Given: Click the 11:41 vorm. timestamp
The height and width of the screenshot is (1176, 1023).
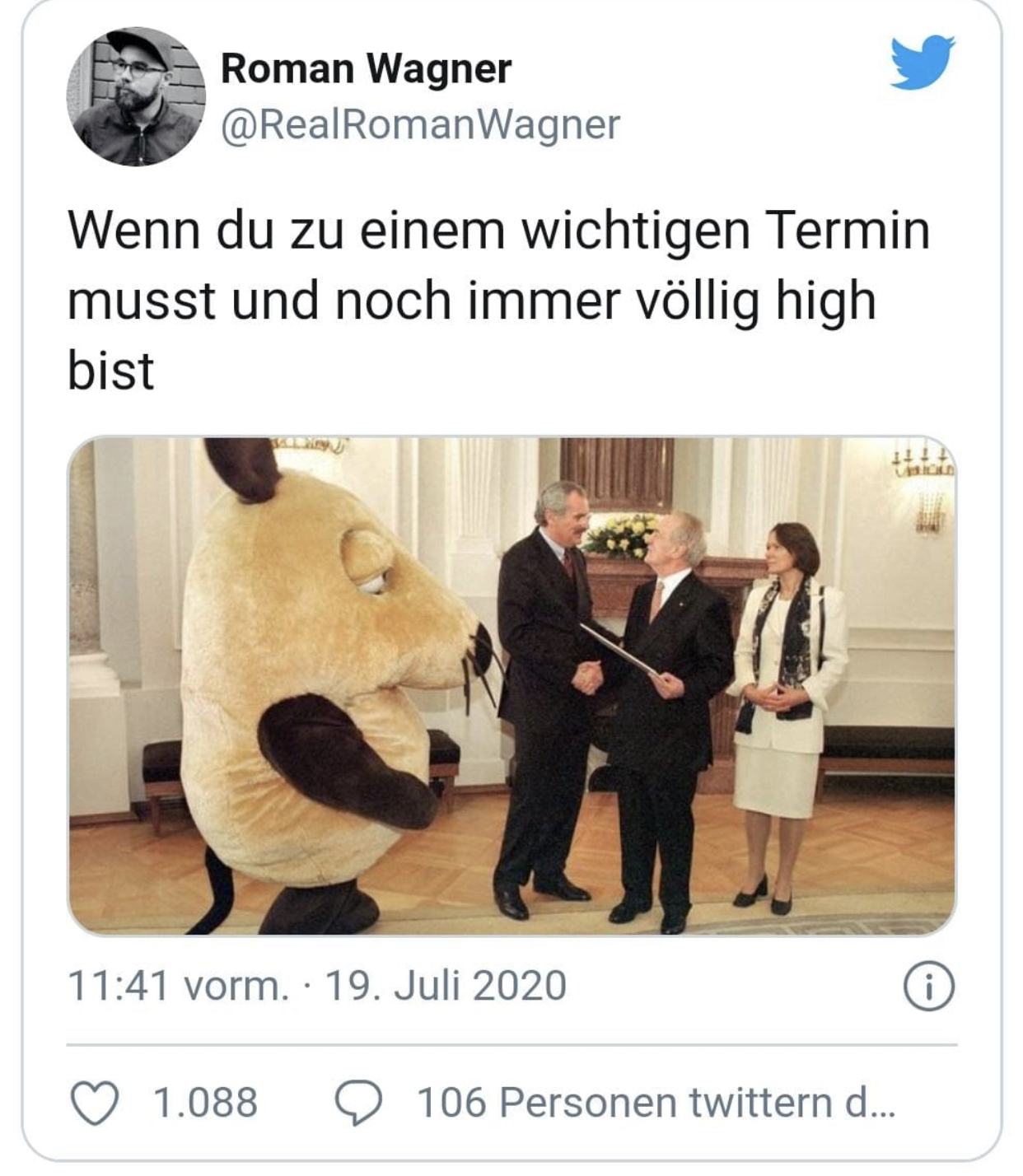Looking at the screenshot, I should 178,987.
